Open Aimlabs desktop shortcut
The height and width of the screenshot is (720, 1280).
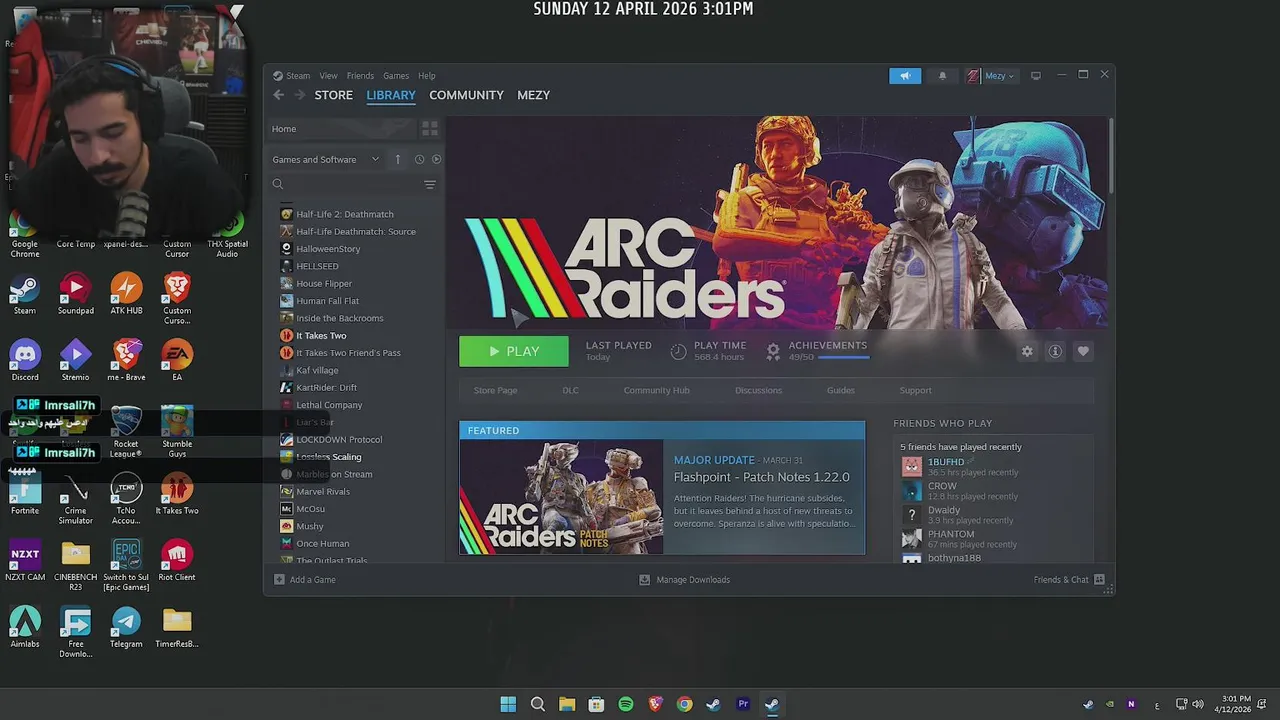coord(25,627)
